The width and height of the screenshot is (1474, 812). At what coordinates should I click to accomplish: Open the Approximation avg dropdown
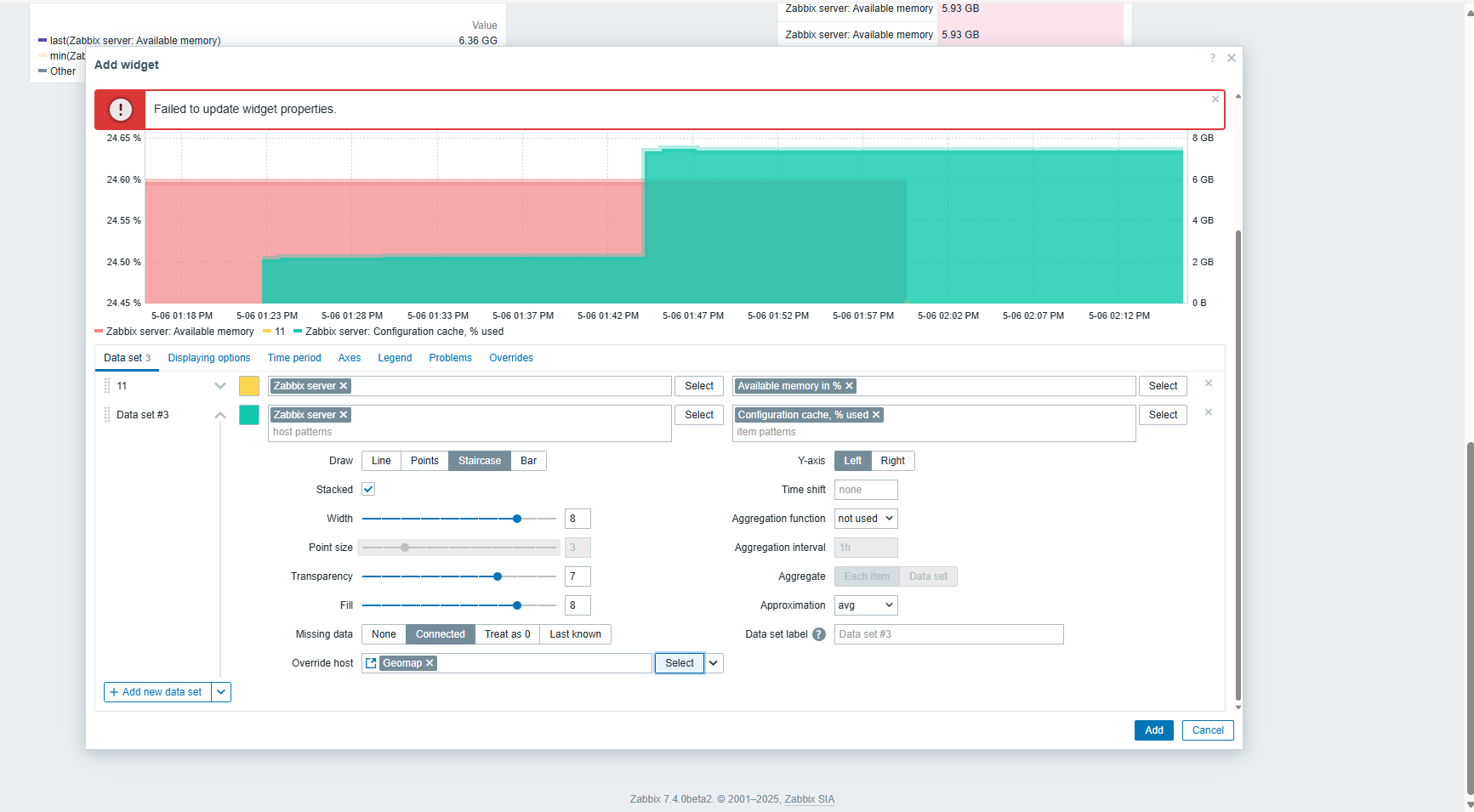coord(866,605)
